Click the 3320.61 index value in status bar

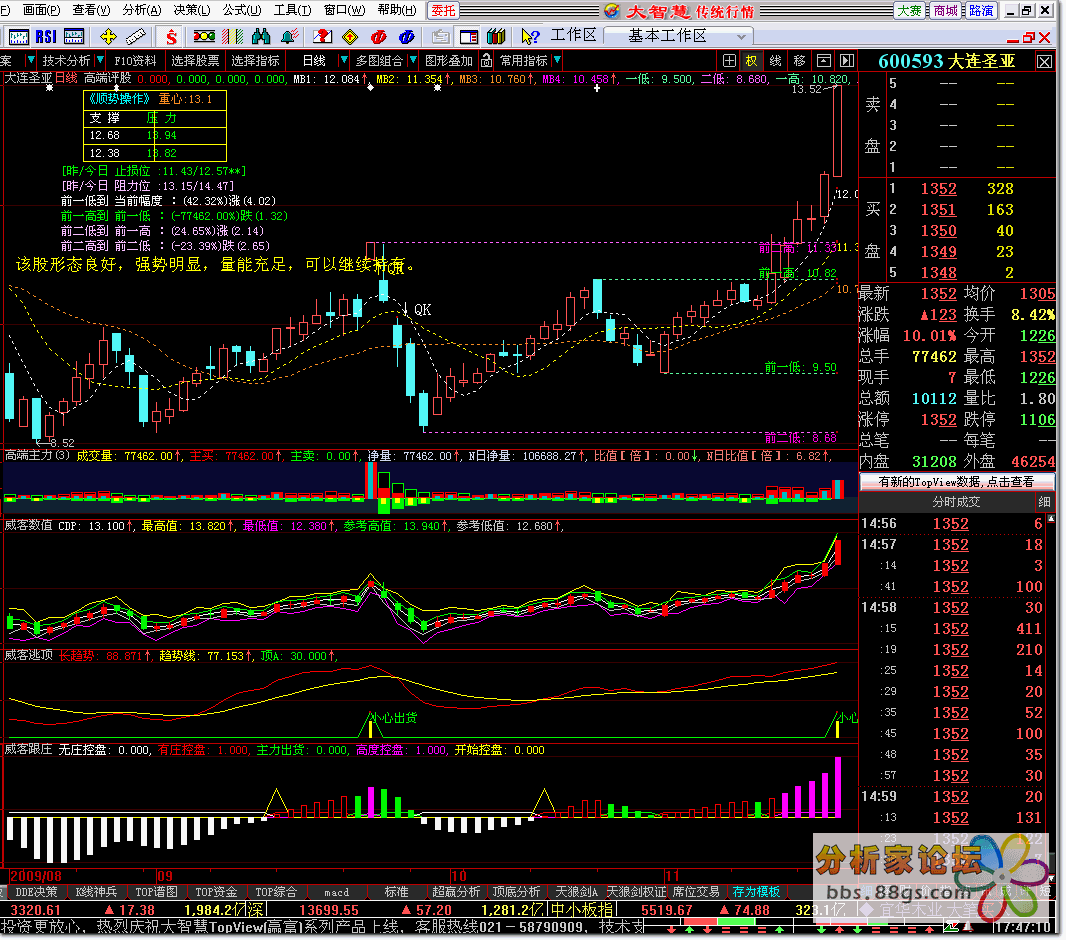[35, 910]
